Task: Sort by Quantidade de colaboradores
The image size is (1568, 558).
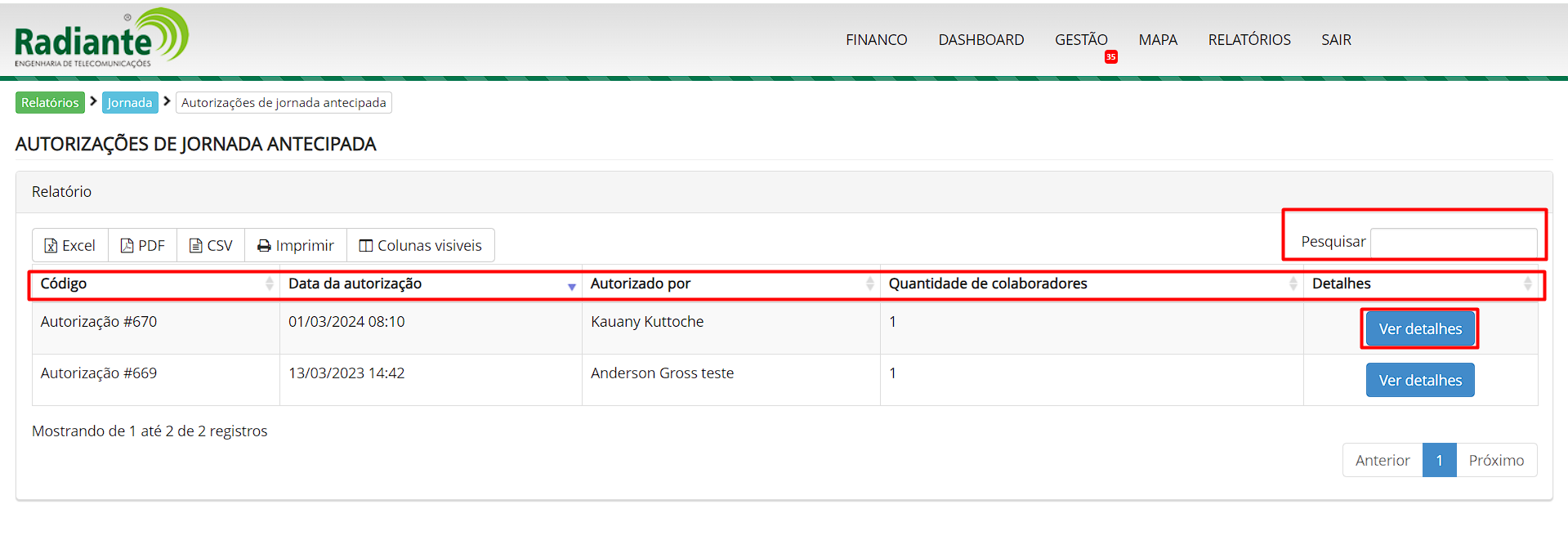Action: tap(1293, 283)
